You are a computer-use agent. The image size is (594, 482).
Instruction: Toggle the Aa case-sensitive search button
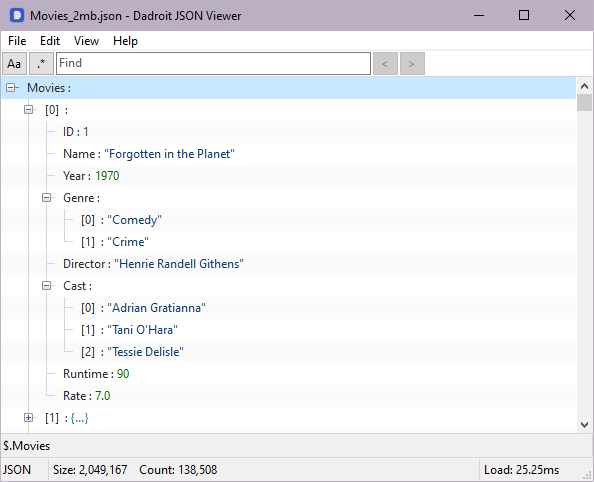[x=14, y=64]
